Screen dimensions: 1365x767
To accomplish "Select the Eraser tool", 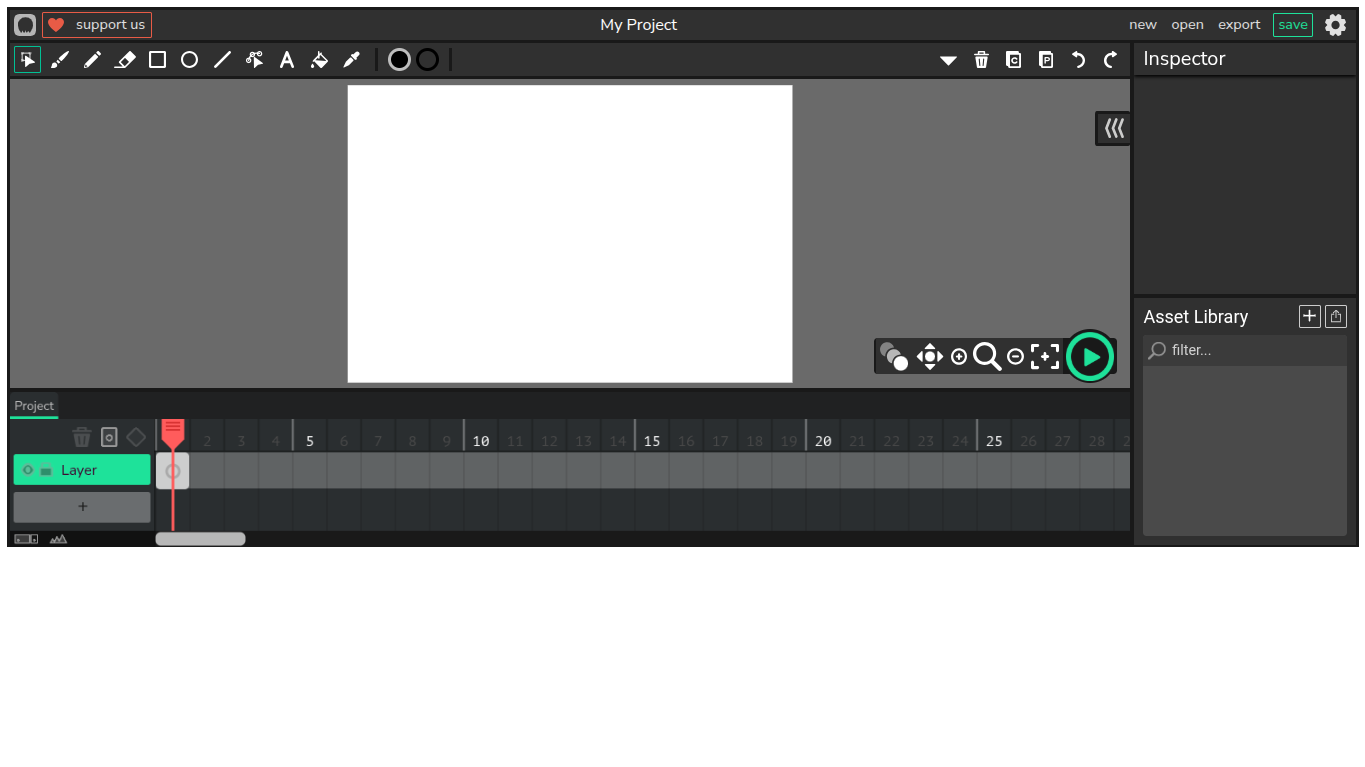I will pyautogui.click(x=125, y=60).
